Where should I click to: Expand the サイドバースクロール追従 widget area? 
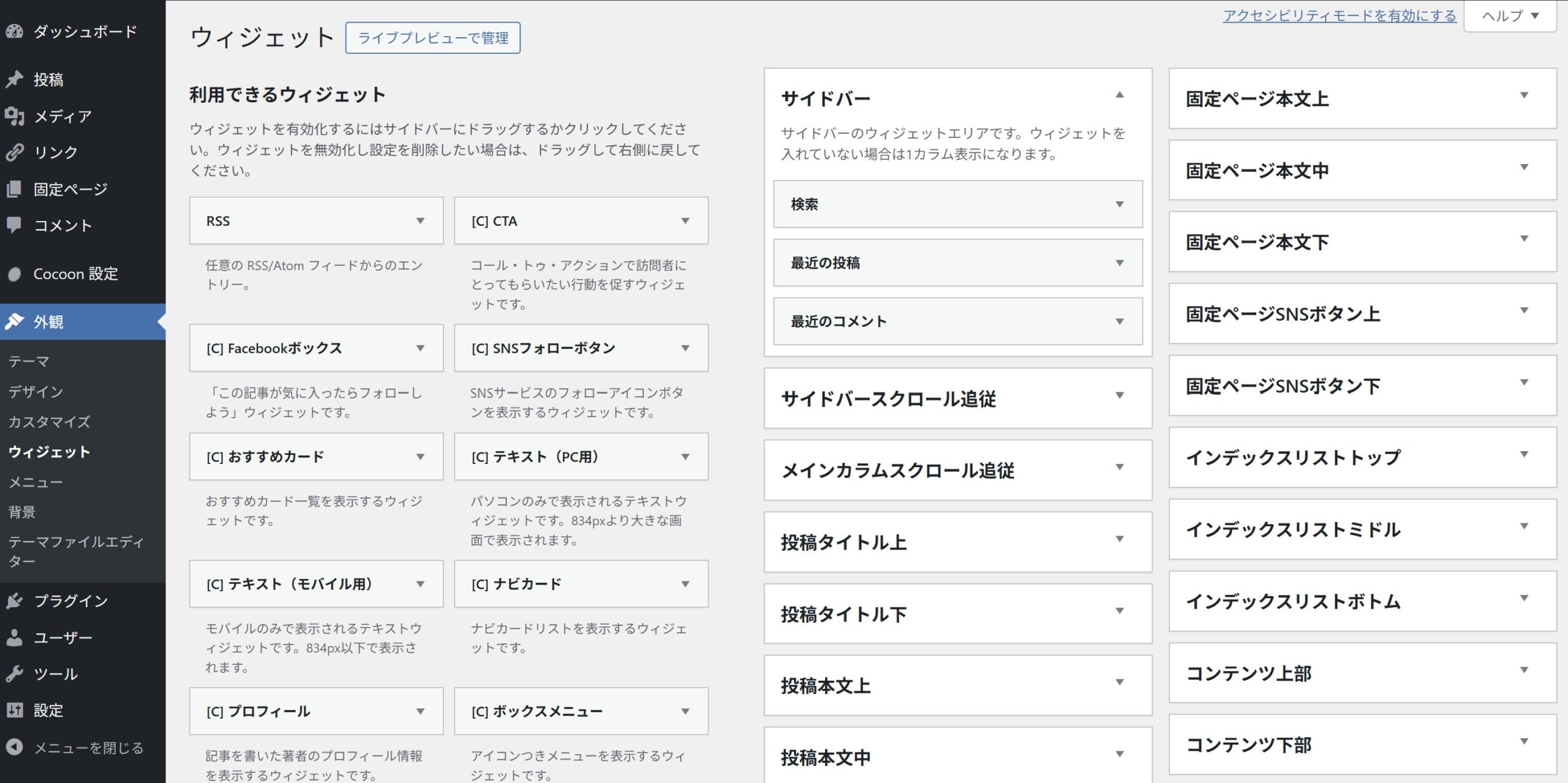tap(1119, 395)
